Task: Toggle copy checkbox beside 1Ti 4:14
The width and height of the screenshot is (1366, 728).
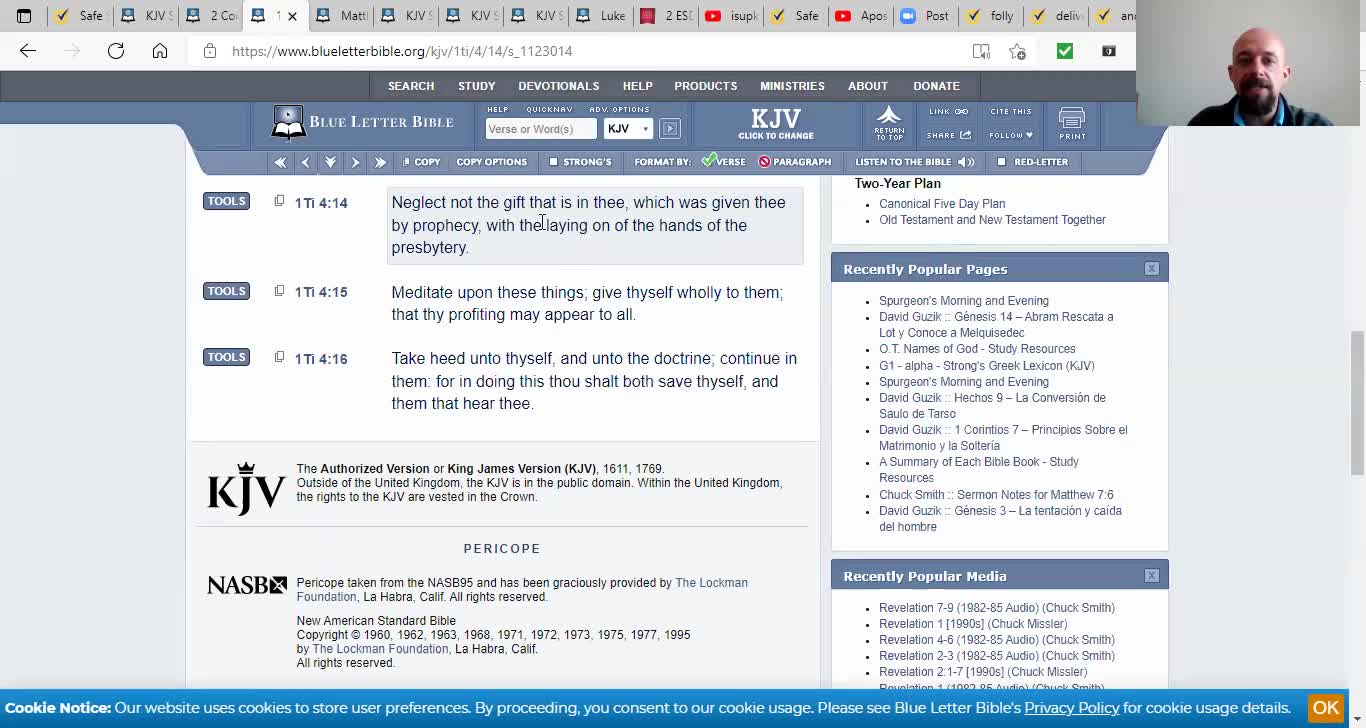Action: (x=279, y=201)
